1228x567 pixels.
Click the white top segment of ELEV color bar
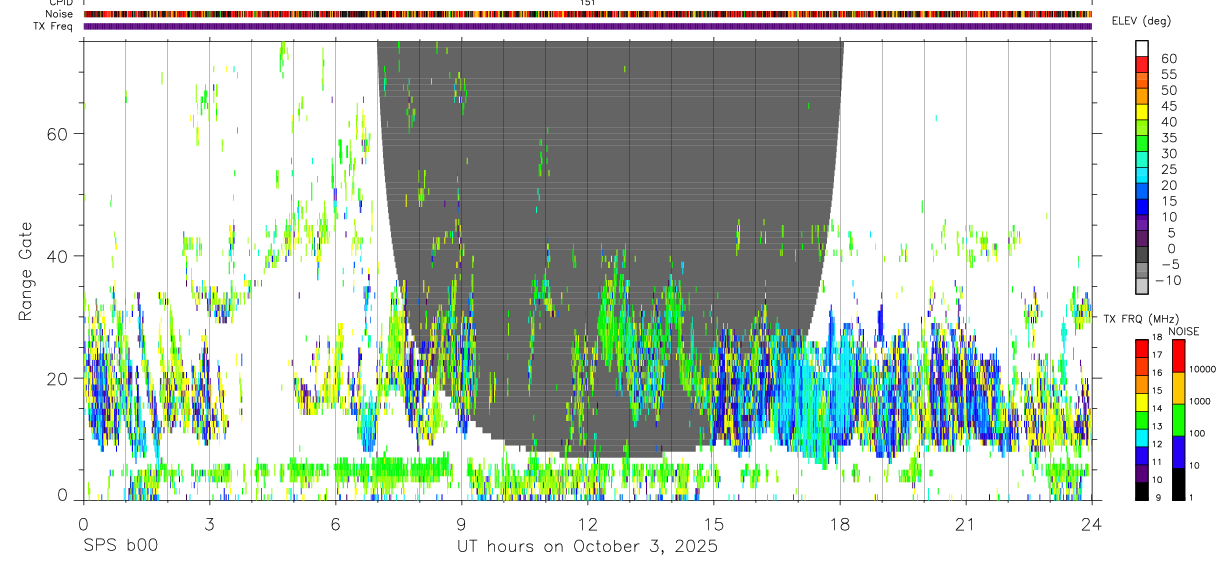1142,47
